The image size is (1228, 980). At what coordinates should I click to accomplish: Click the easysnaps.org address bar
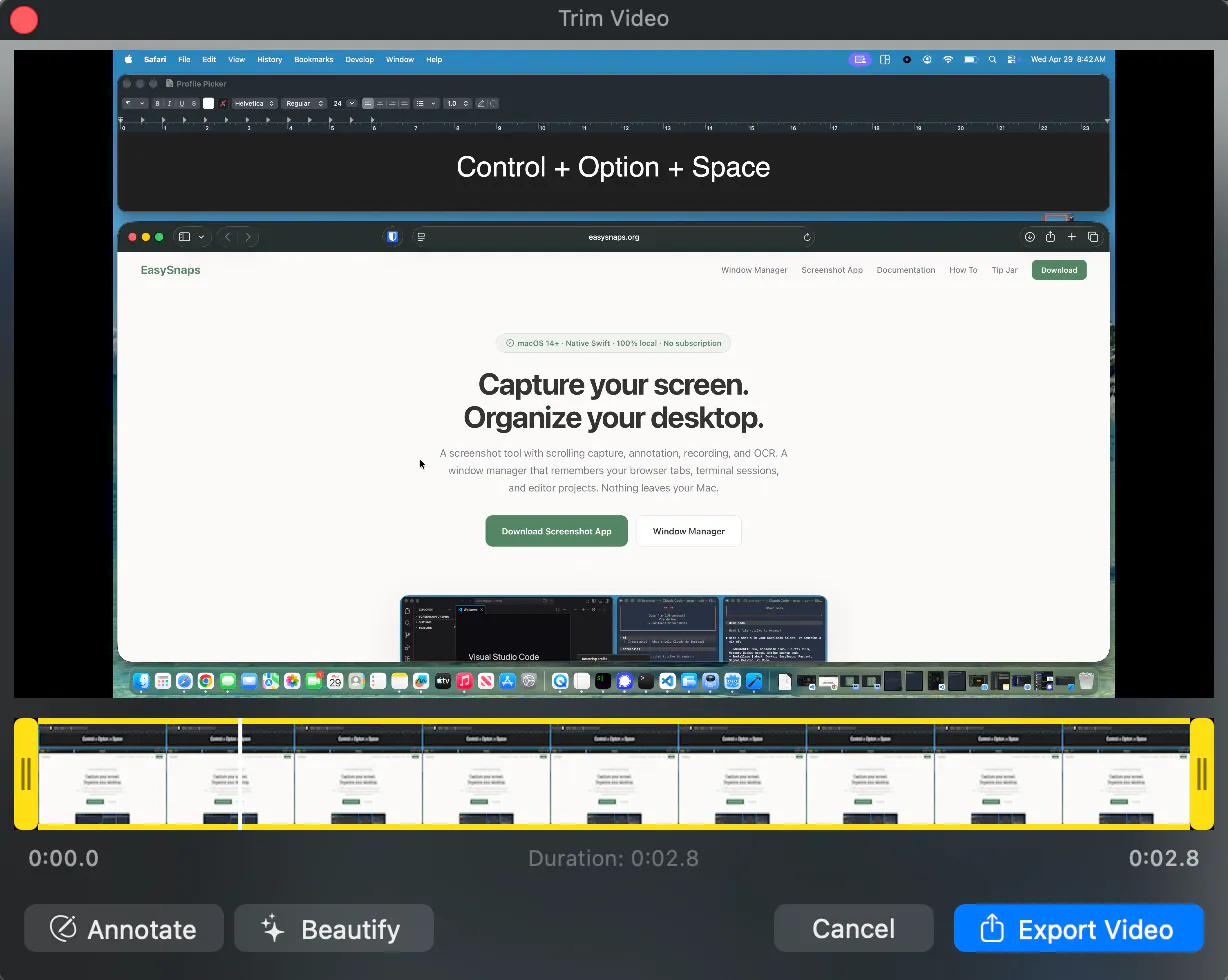613,237
